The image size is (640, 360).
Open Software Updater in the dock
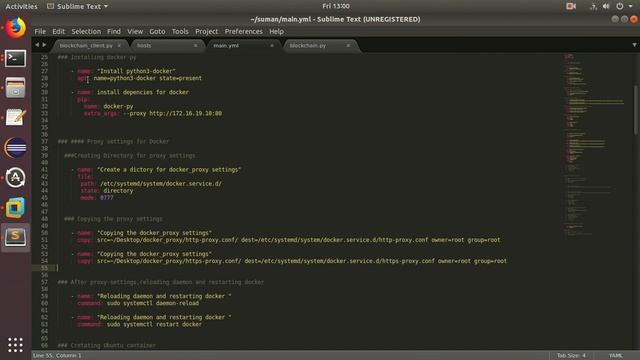click(16, 178)
